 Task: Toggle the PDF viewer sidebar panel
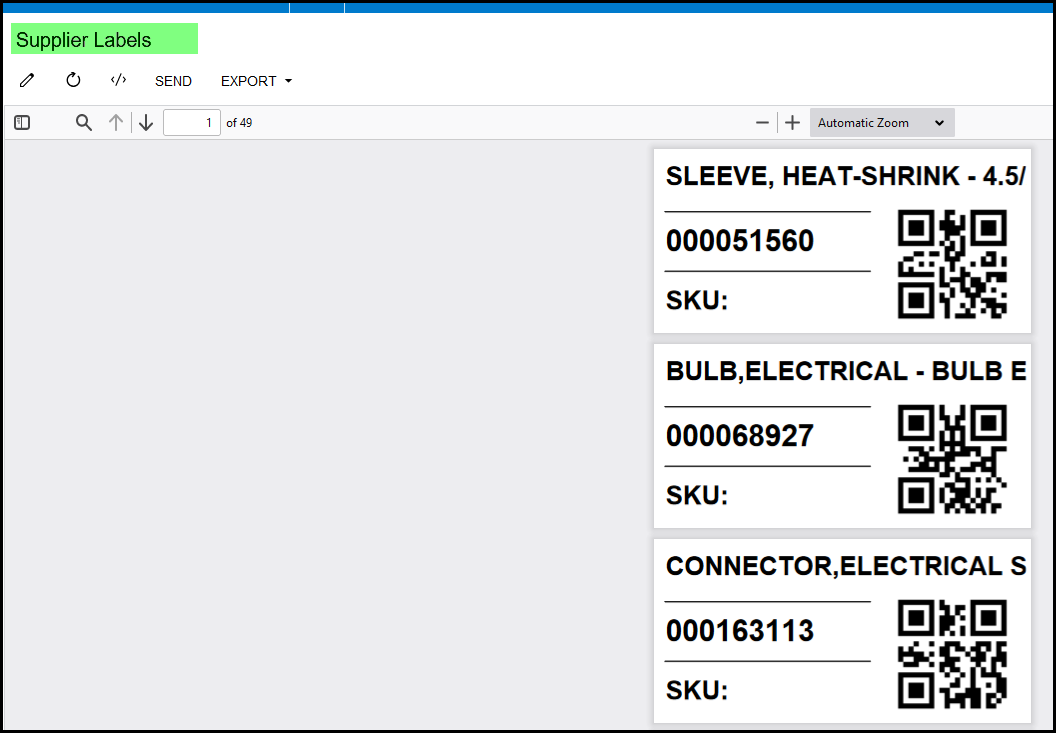pyautogui.click(x=22, y=123)
